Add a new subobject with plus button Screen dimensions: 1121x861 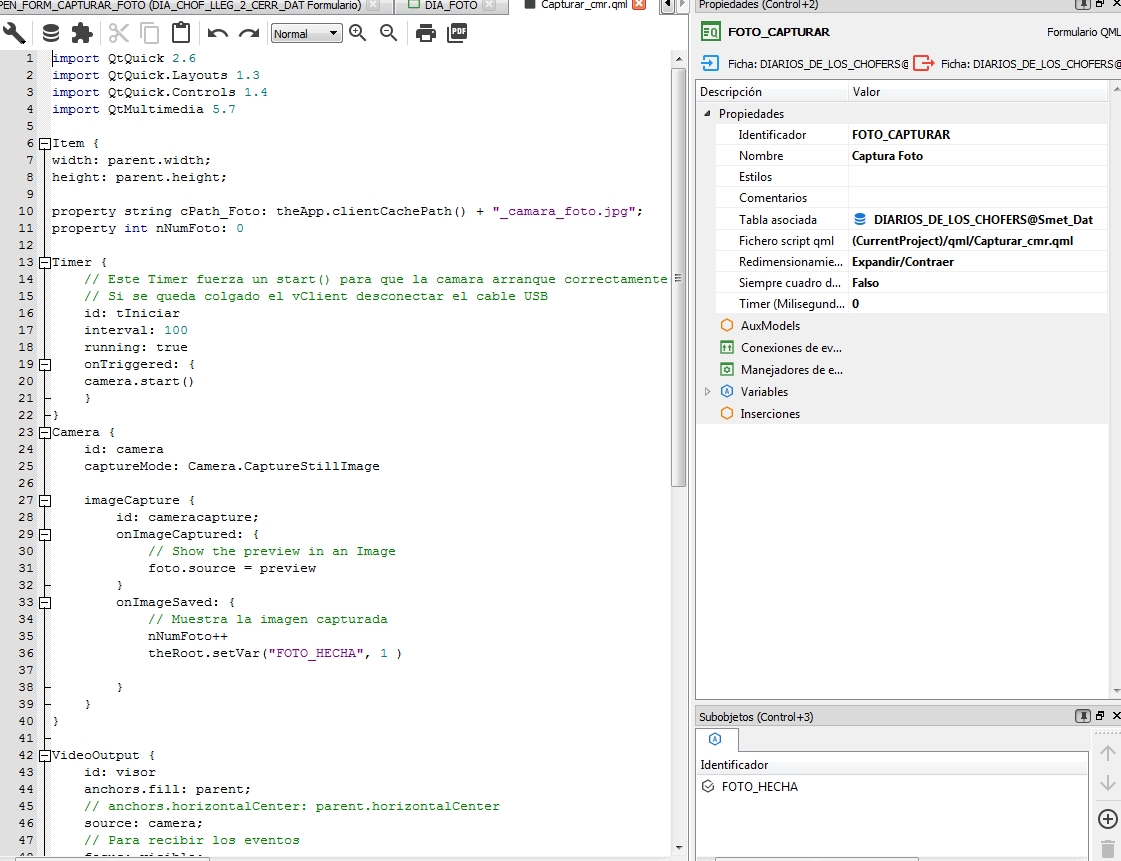(x=1107, y=819)
